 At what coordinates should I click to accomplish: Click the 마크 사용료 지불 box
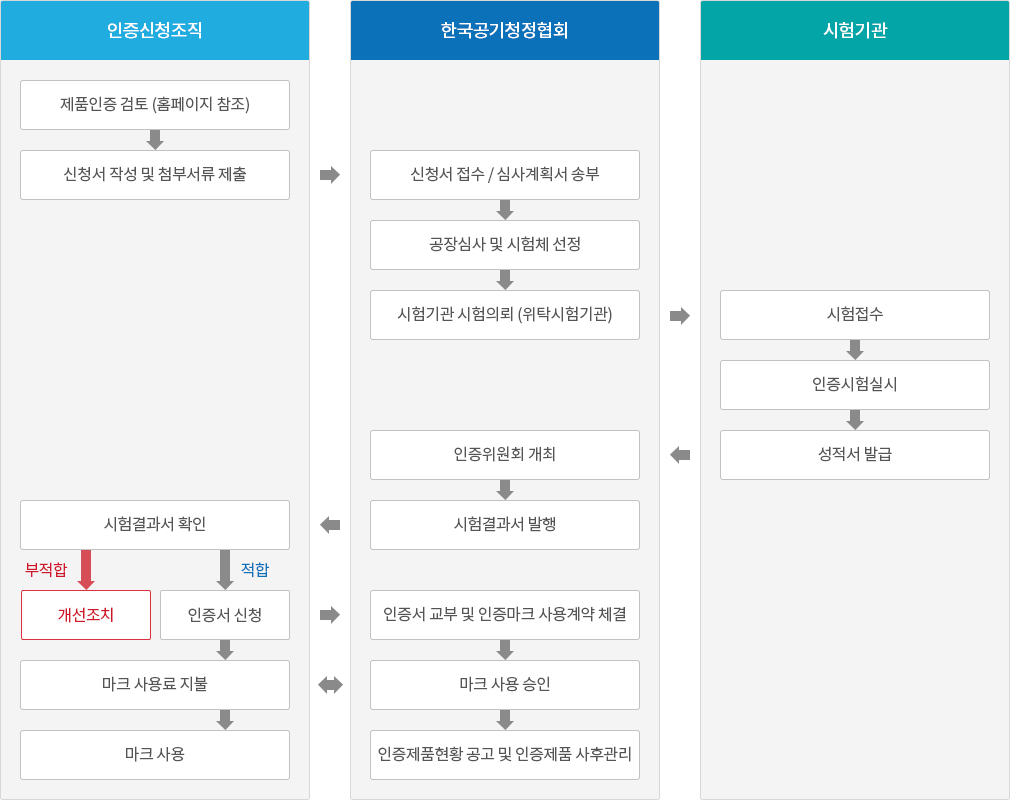pyautogui.click(x=155, y=685)
